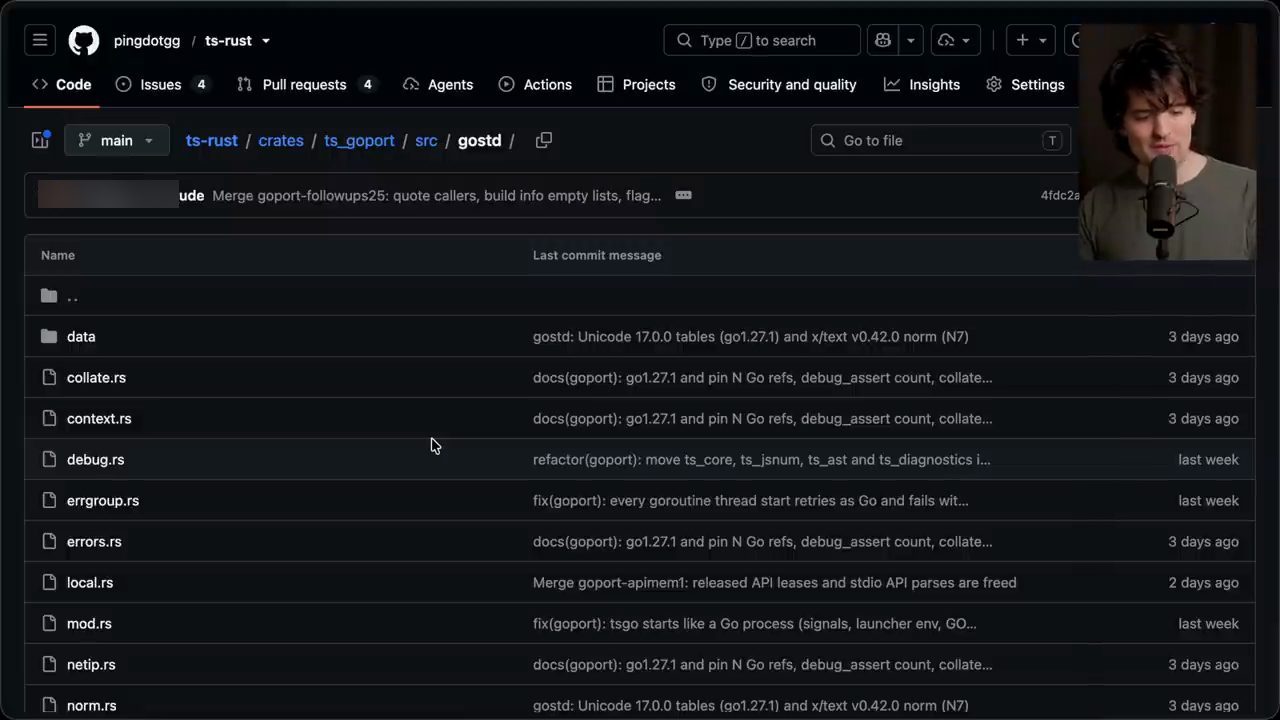Open the debug.rs refactor(goport) commit message

(x=761, y=459)
